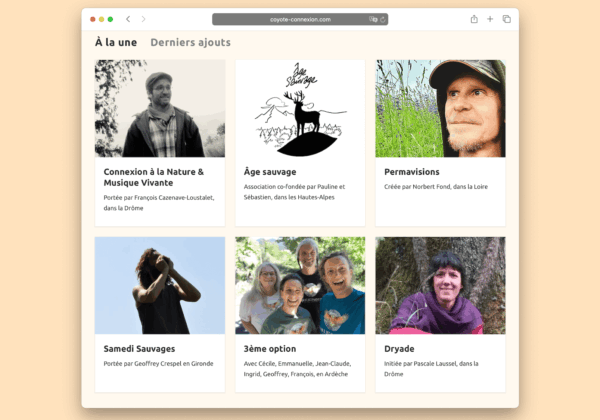600x420 pixels.
Task: Open Connexion à la Nature & Musique Vivante title
Action: pos(153,177)
